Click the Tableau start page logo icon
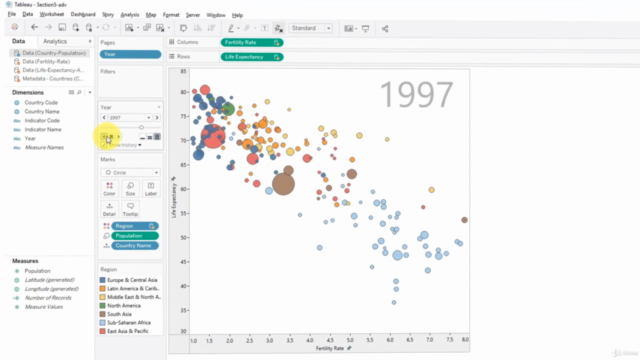Image resolution: width=640 pixels, height=360 pixels. tap(15, 27)
